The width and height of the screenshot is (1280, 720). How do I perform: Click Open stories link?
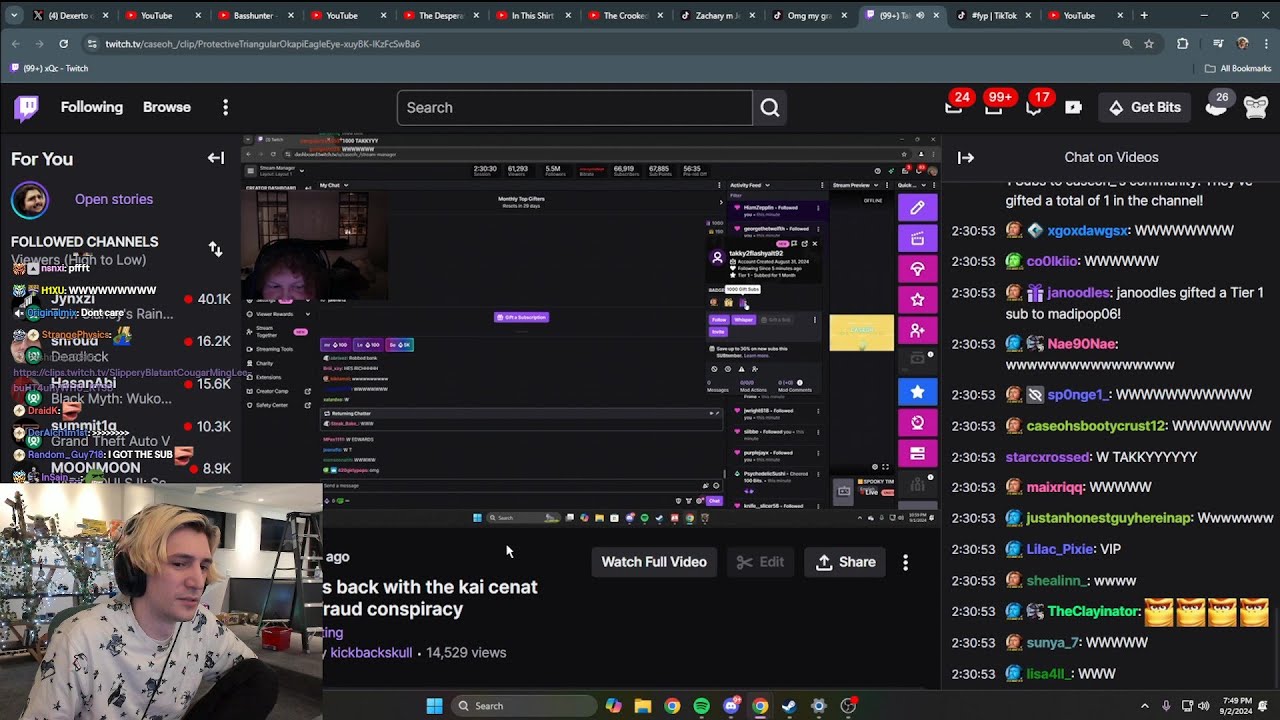click(x=114, y=199)
